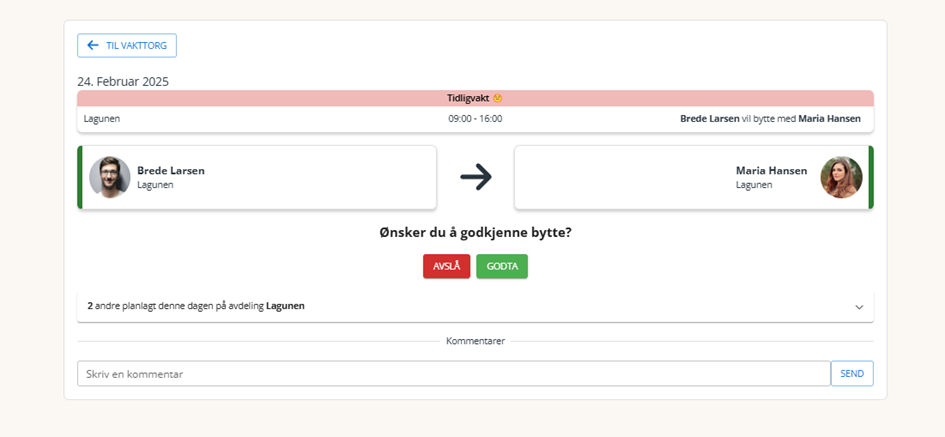Click SEND to post the comment

[852, 374]
